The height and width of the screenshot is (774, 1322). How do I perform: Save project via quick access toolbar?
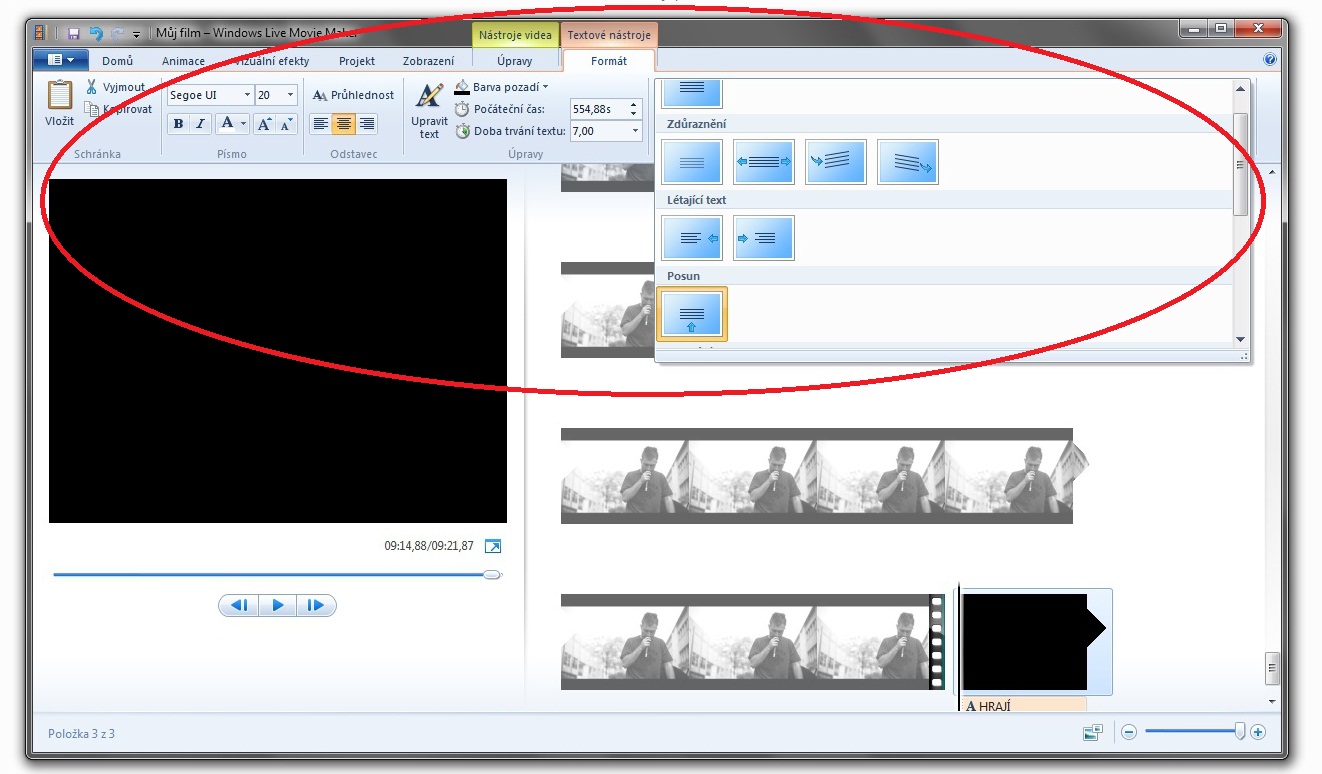pyautogui.click(x=74, y=33)
